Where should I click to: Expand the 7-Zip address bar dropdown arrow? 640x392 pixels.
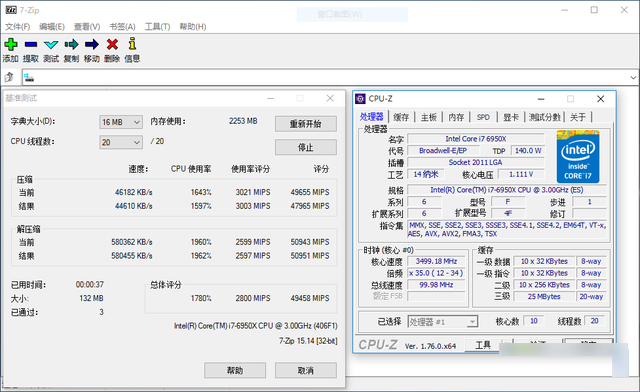[x=633, y=77]
